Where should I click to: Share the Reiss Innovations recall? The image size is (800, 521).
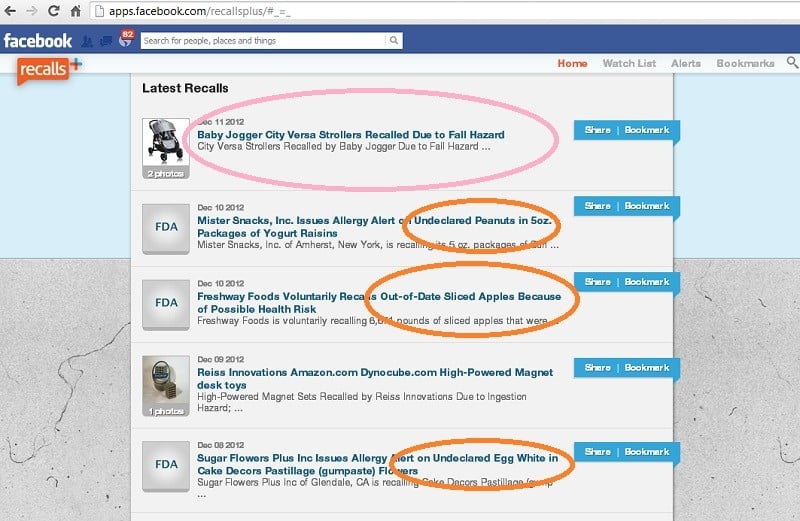pyautogui.click(x=597, y=367)
